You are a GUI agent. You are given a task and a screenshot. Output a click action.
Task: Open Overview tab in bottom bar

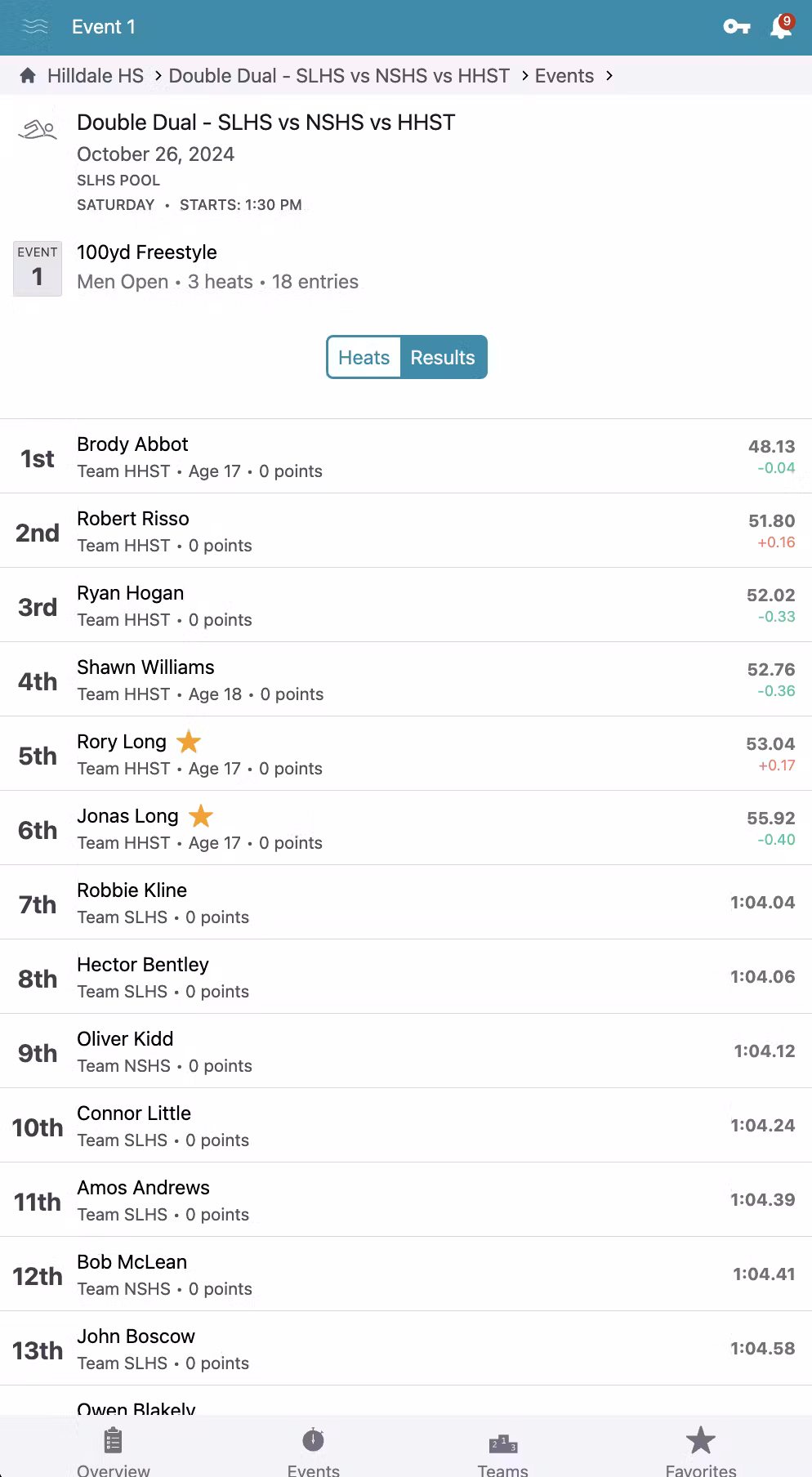click(x=114, y=1450)
